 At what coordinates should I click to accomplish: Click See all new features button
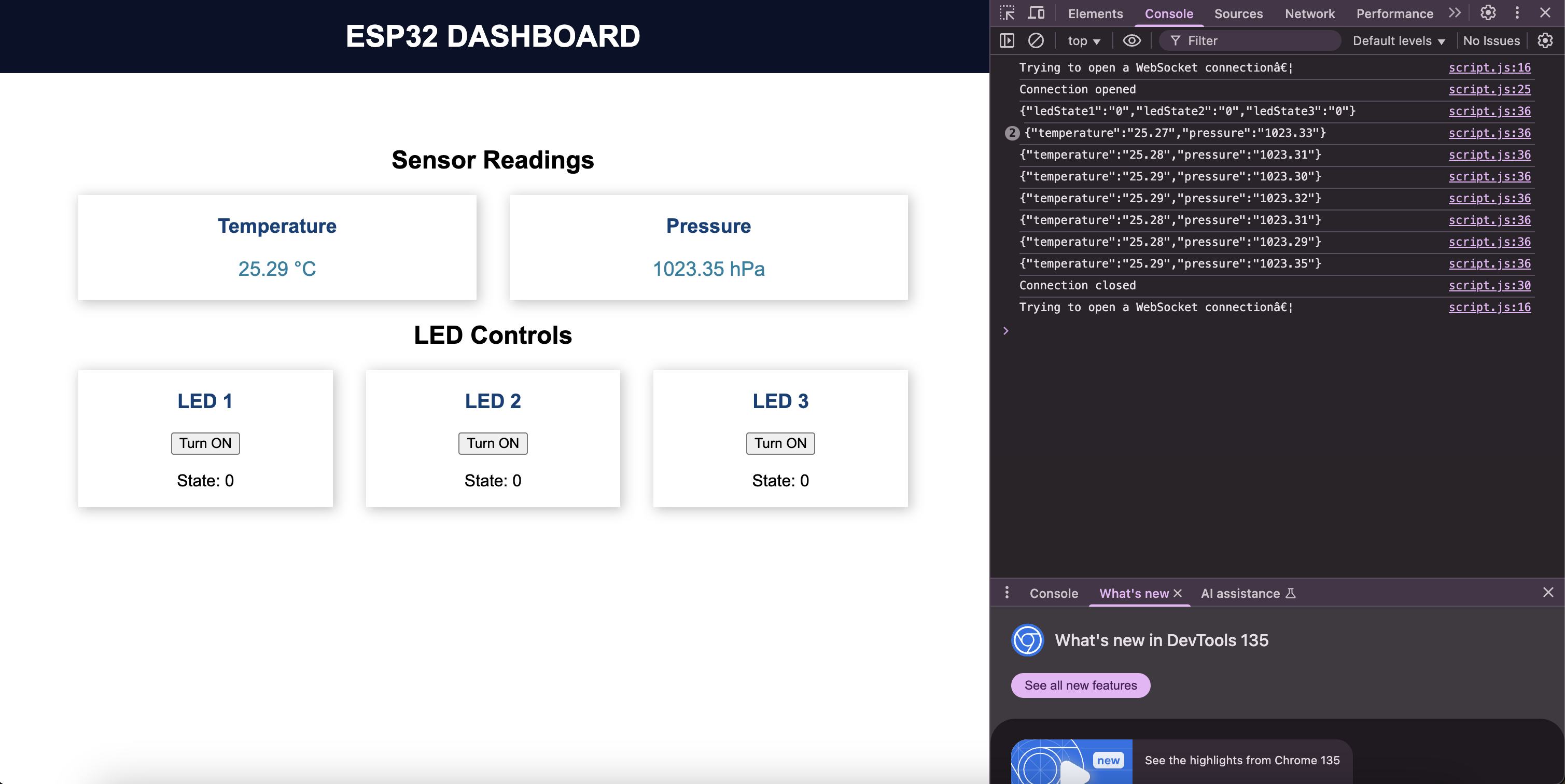(1080, 685)
